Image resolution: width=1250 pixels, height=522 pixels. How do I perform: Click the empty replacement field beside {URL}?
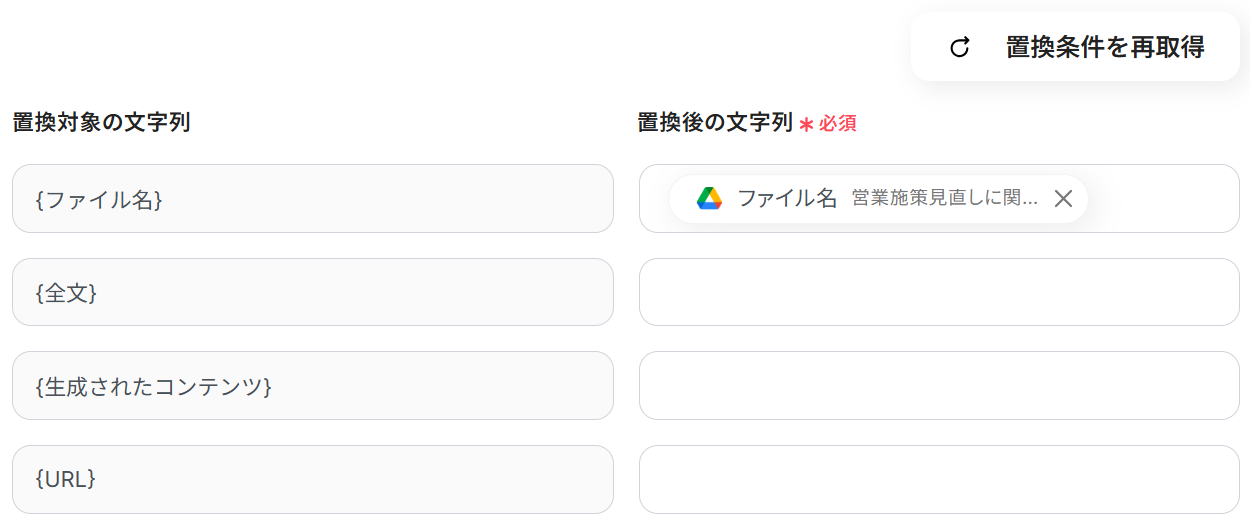938,479
